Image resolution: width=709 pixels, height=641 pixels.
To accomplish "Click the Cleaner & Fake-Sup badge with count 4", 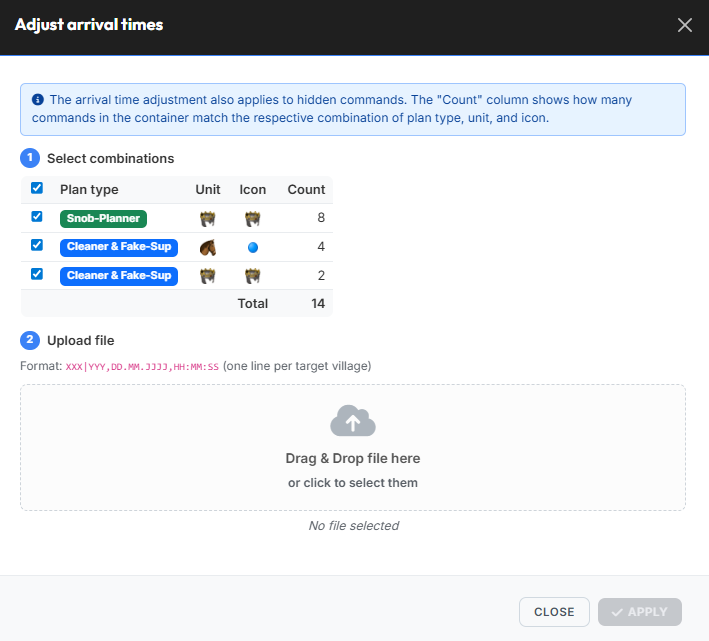I will (x=119, y=247).
